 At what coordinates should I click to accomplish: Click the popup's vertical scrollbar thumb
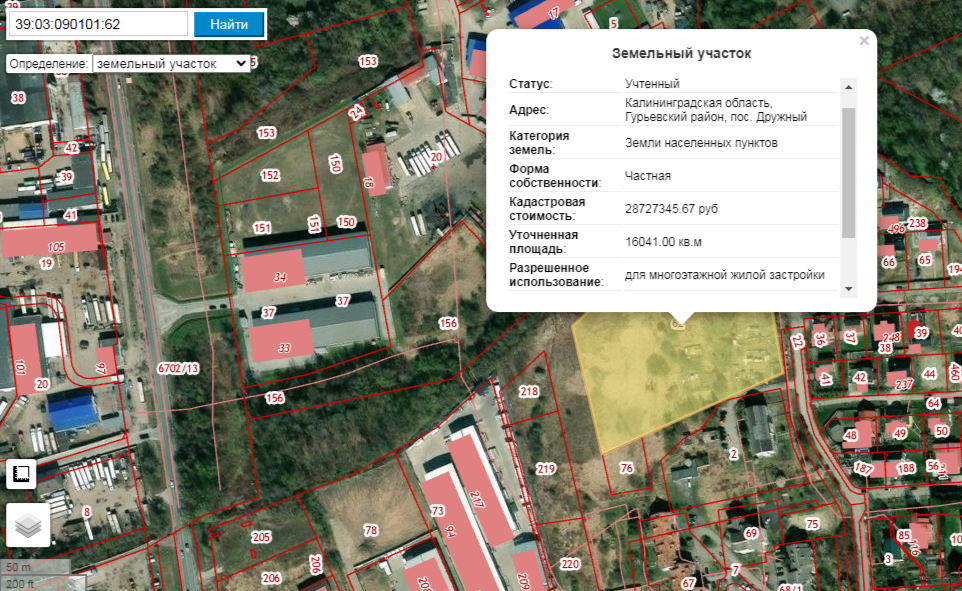[x=848, y=170]
